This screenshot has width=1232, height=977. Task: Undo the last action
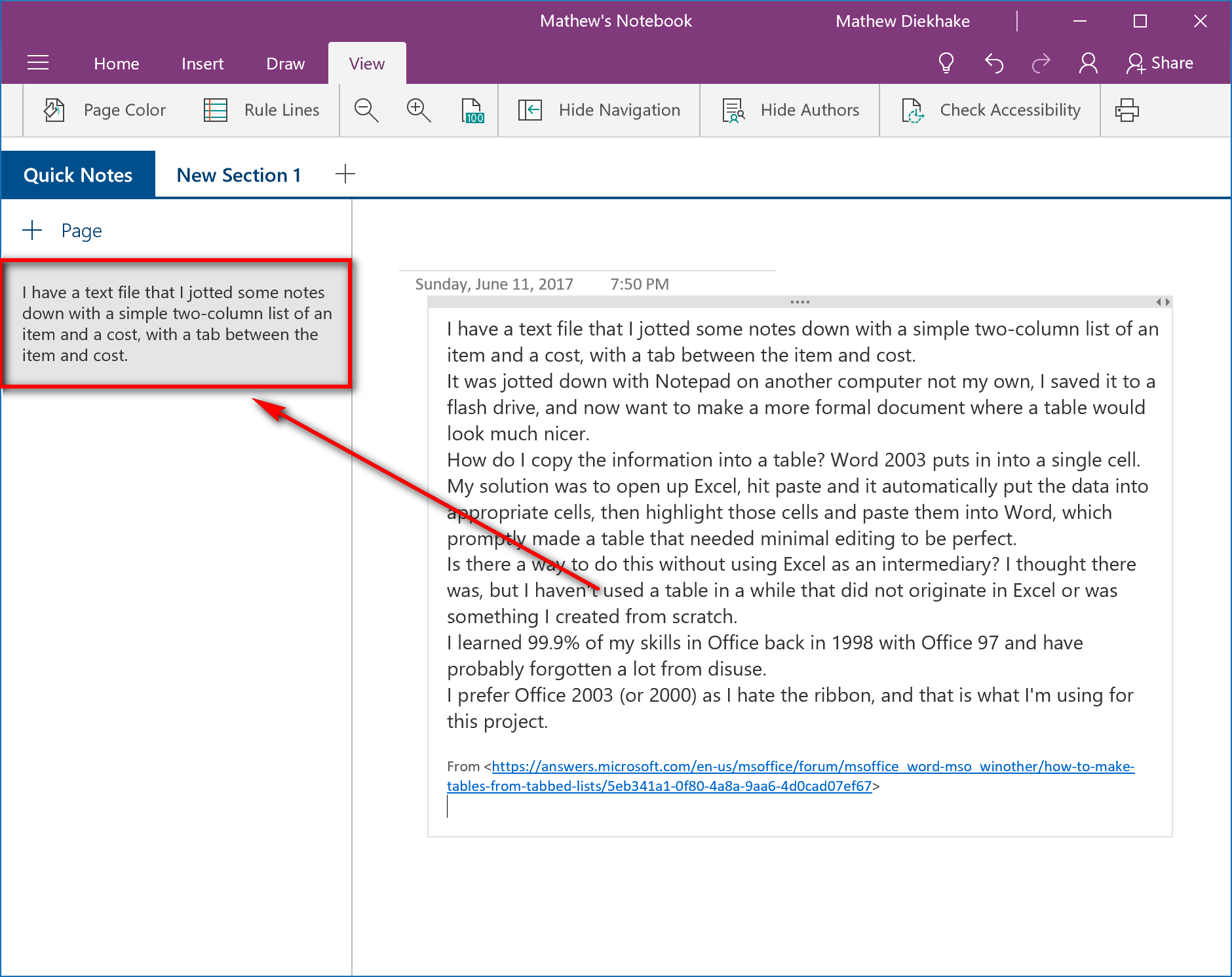click(x=993, y=63)
